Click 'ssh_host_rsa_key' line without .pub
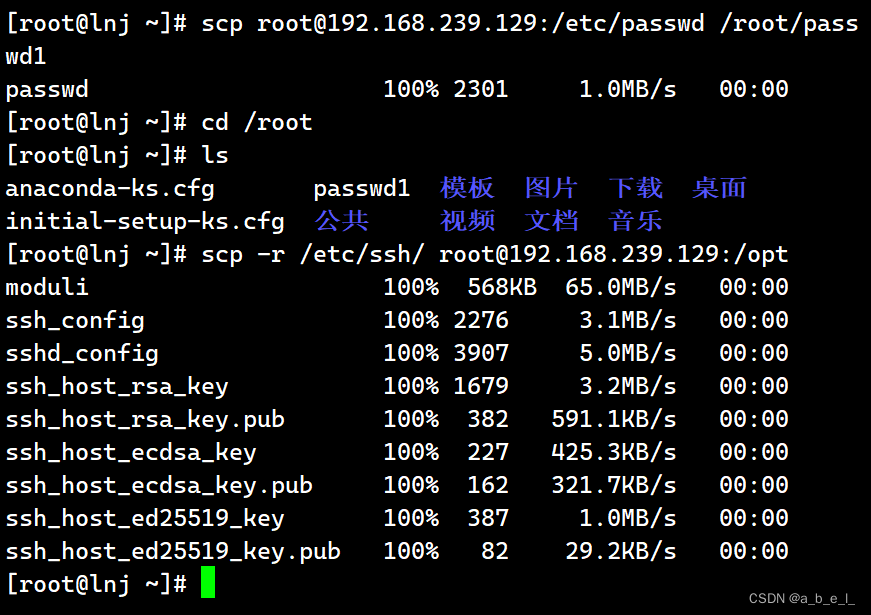 pos(117,386)
